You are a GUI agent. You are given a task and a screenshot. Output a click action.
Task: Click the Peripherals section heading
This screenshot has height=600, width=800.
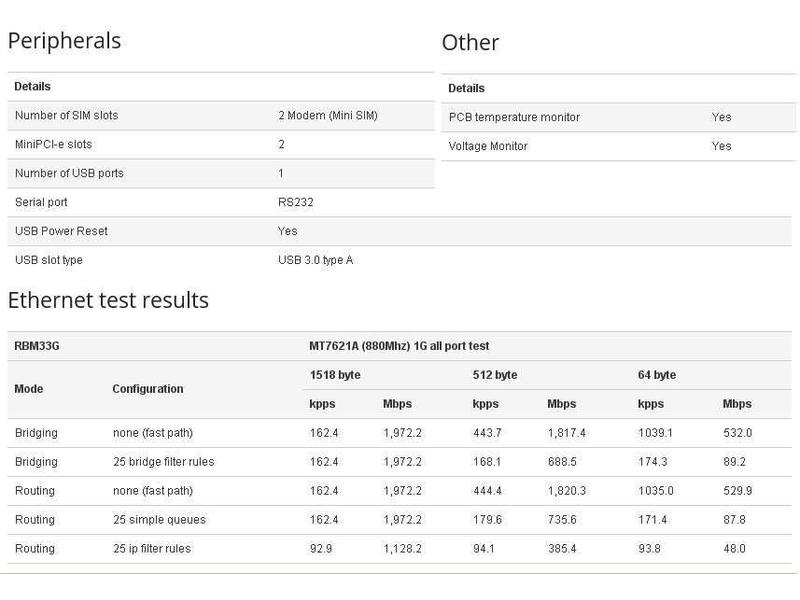click(64, 41)
